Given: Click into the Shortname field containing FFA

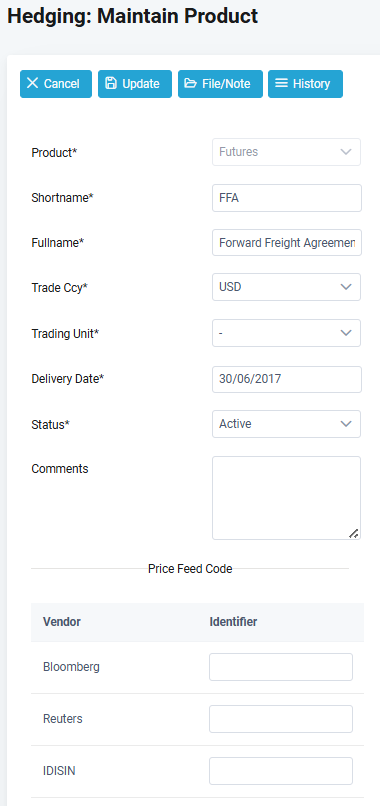Looking at the screenshot, I should pos(287,198).
